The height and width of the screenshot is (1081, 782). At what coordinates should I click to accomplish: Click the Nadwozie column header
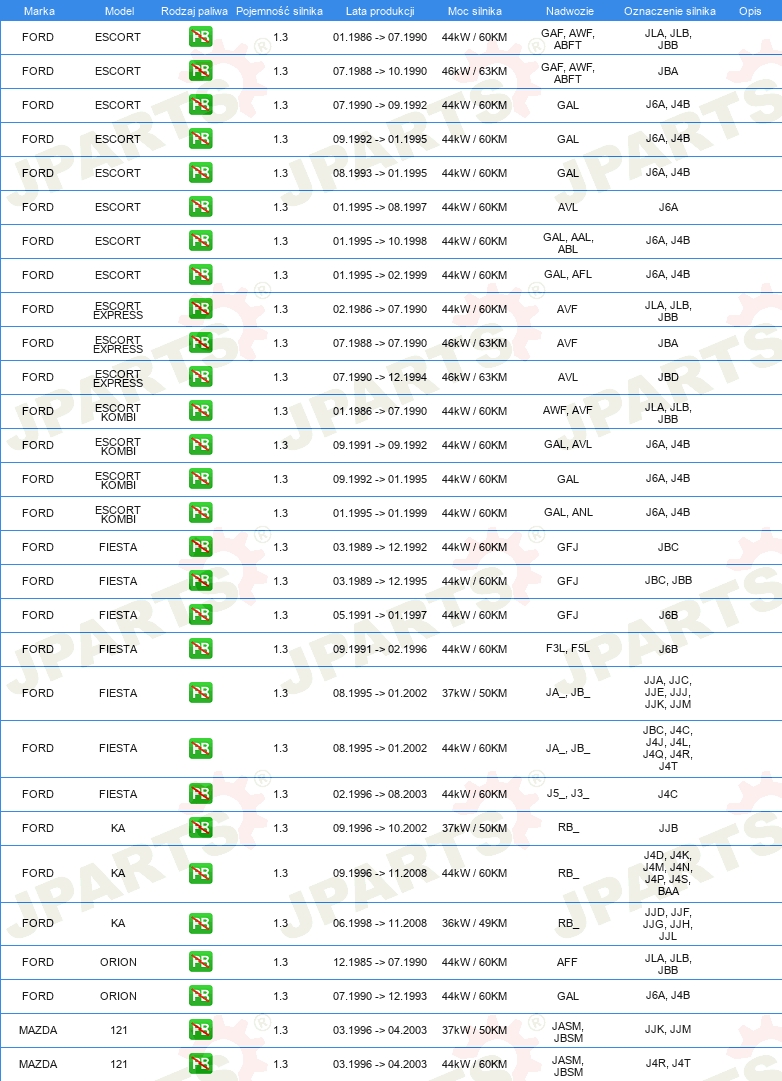pos(570,11)
